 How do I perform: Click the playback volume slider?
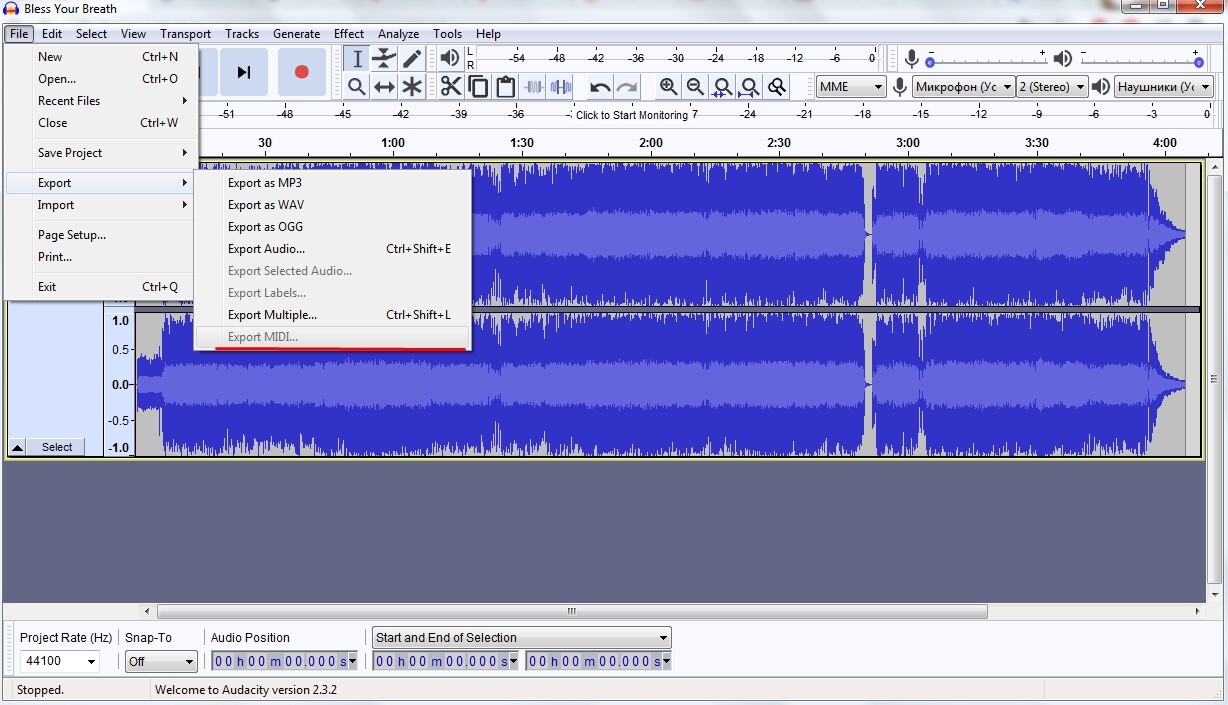click(x=1141, y=60)
